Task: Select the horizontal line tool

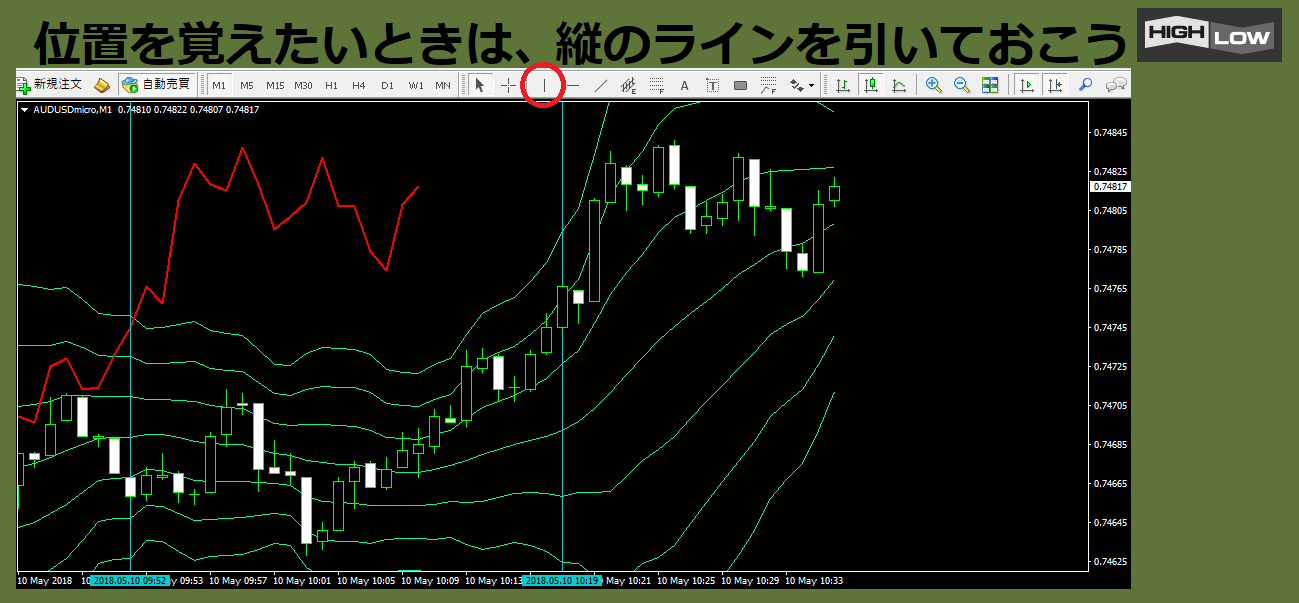Action: [573, 85]
